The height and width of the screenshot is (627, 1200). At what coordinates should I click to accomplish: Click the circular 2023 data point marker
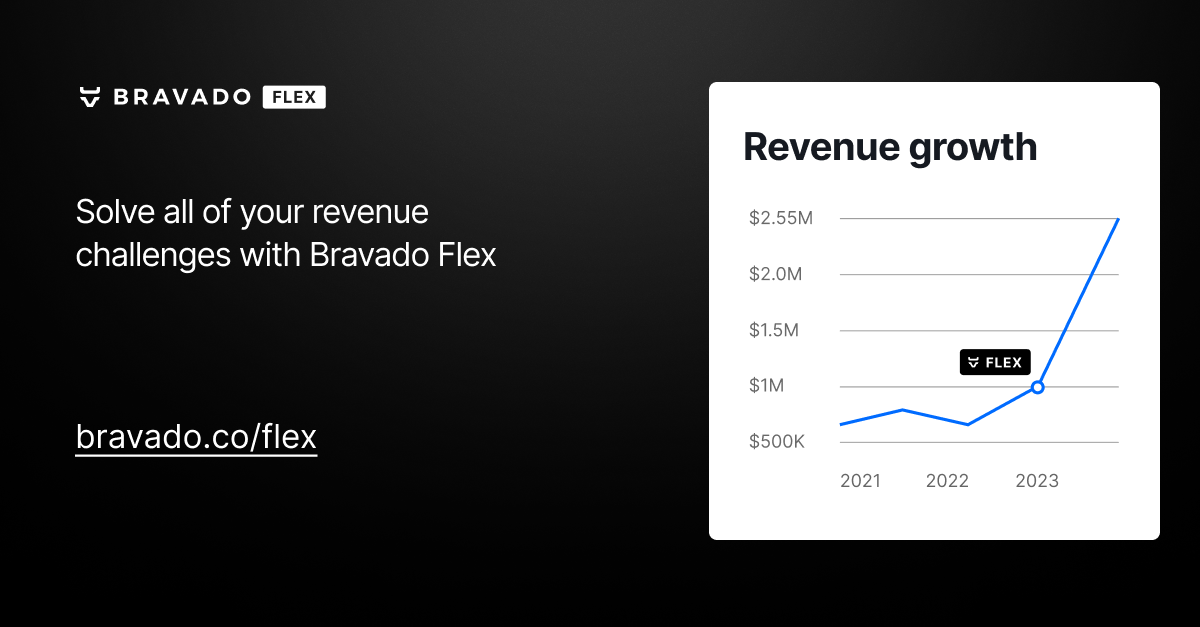[x=1038, y=387]
